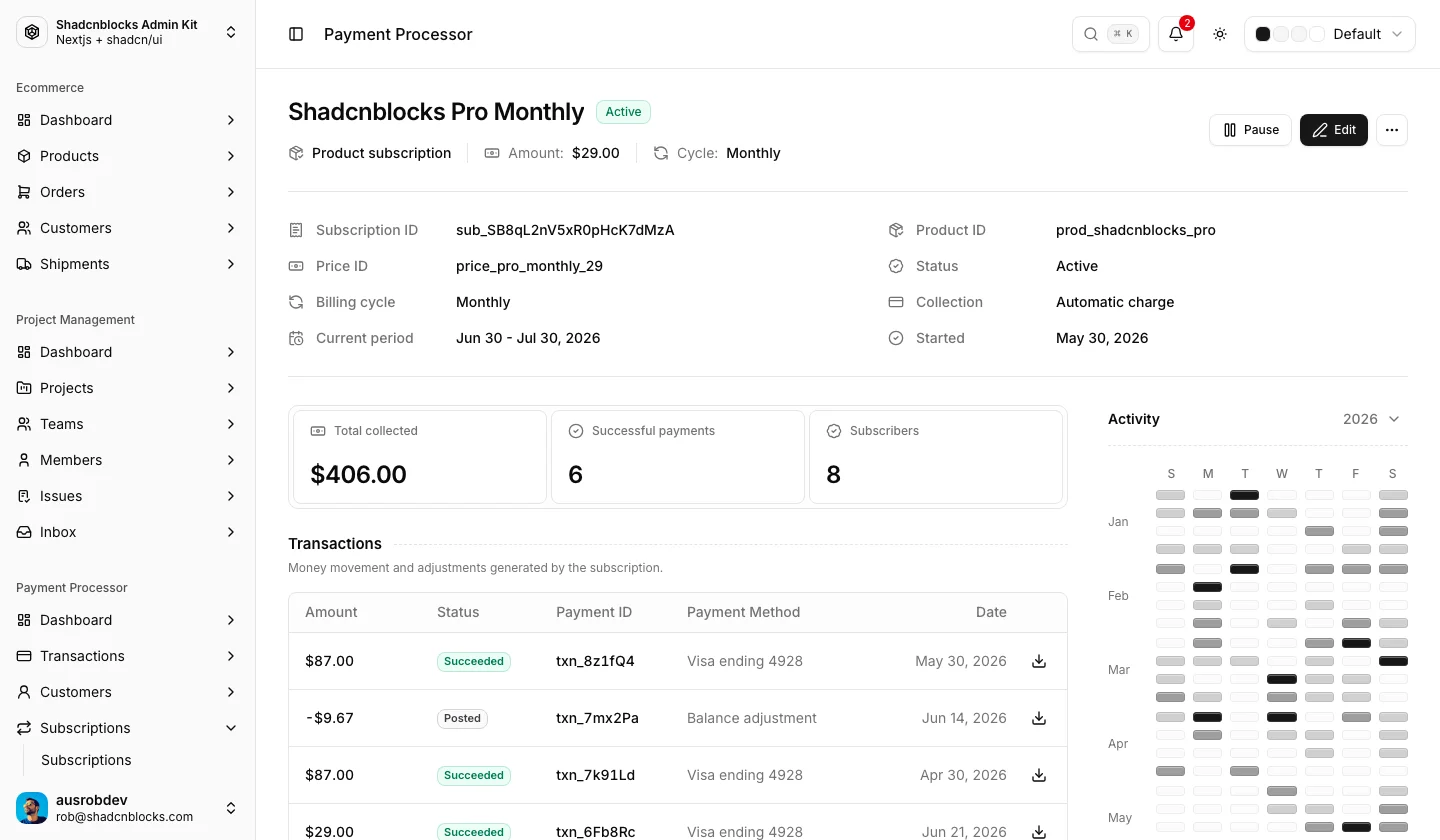Click the Posted badge for txn_7mx2Pa
Image resolution: width=1440 pixels, height=840 pixels.
point(462,718)
